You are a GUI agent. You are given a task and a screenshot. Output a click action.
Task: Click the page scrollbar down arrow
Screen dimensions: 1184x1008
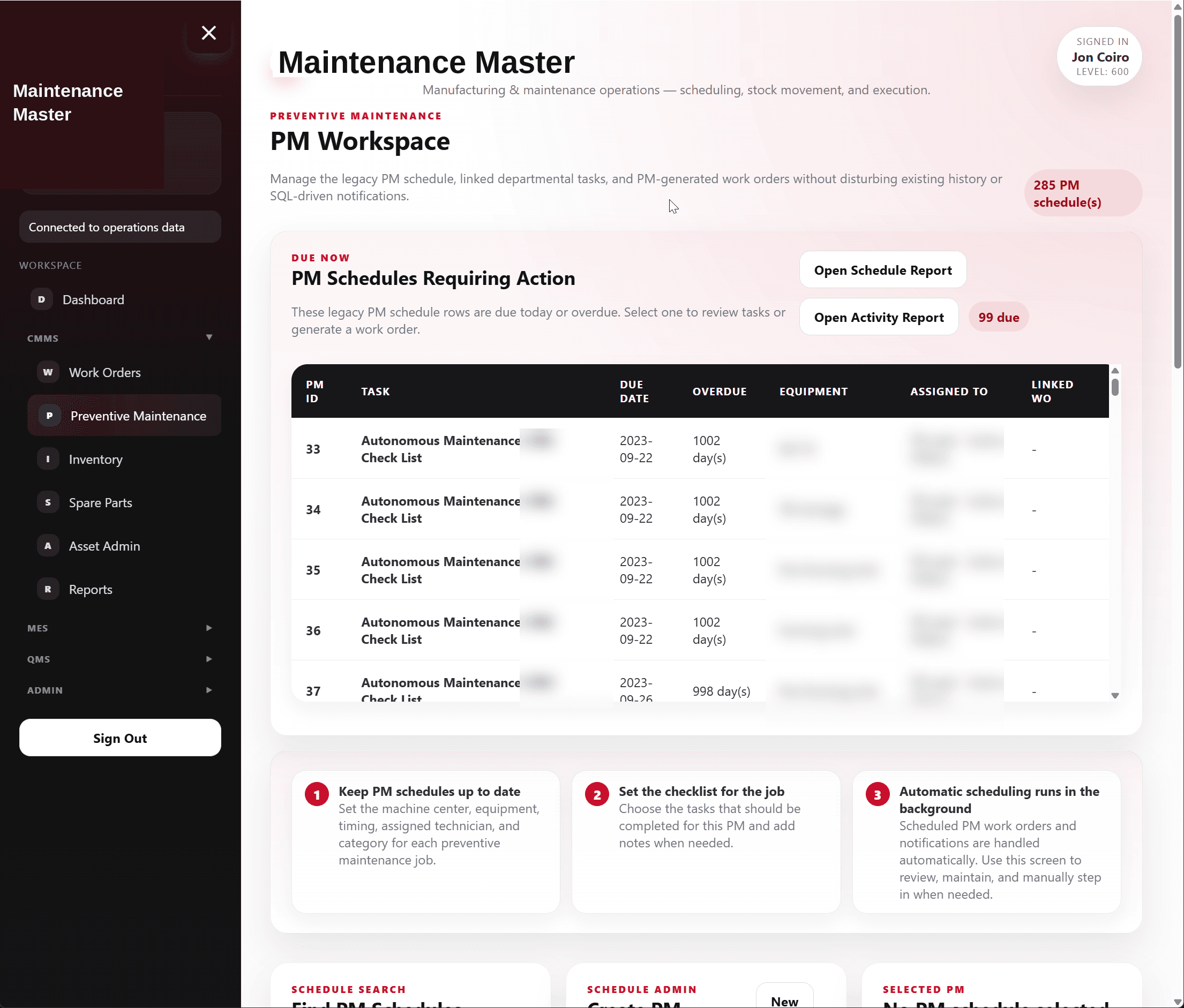coord(1178,1002)
